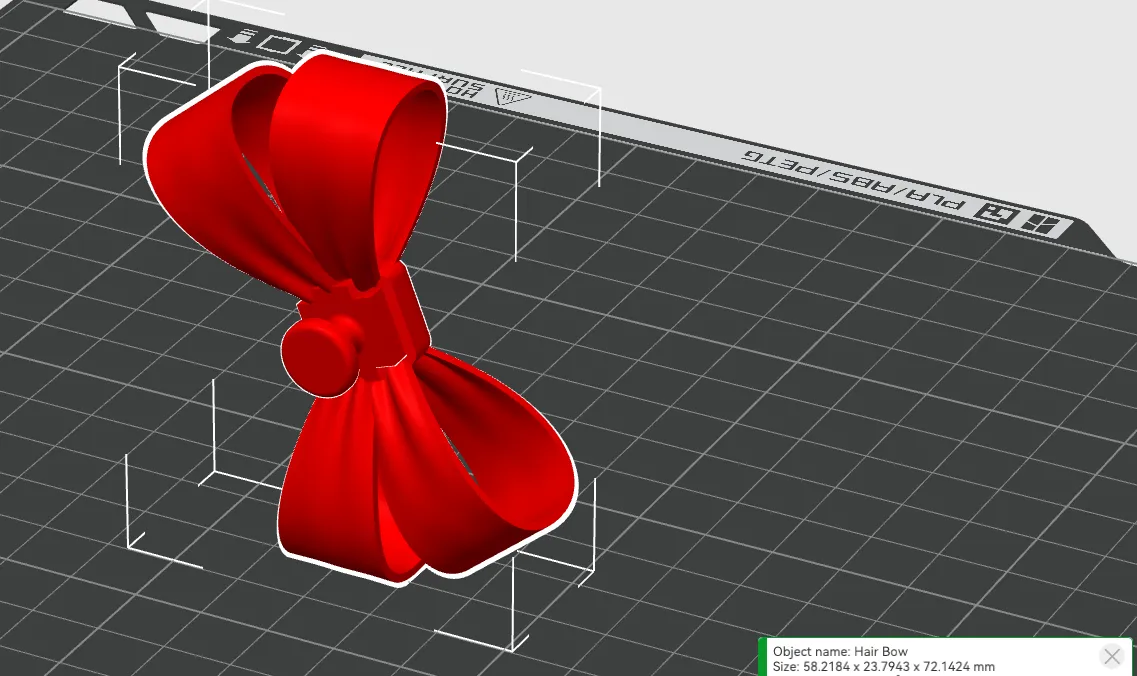This screenshot has height=676, width=1137.
Task: Click the downward arrow heat icon on bed
Action: coord(240,34)
